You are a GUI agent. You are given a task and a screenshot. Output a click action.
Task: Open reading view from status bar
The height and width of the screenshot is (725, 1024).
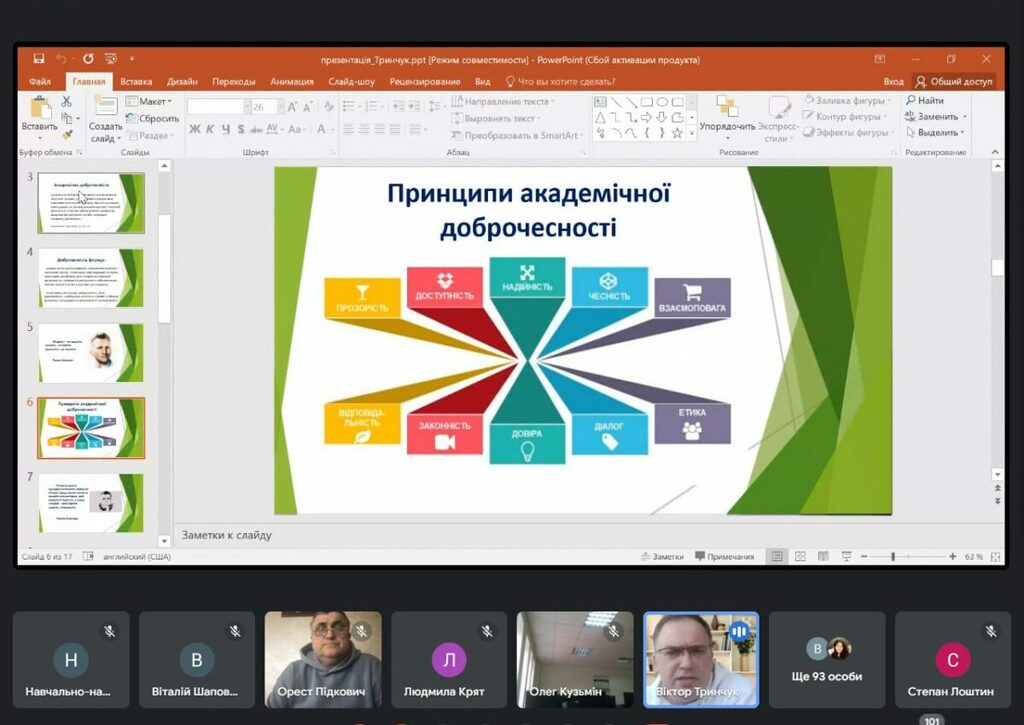pyautogui.click(x=822, y=556)
